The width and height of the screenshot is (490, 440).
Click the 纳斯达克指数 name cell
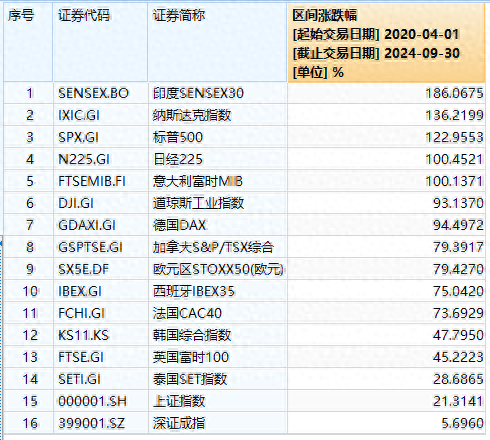[217, 115]
